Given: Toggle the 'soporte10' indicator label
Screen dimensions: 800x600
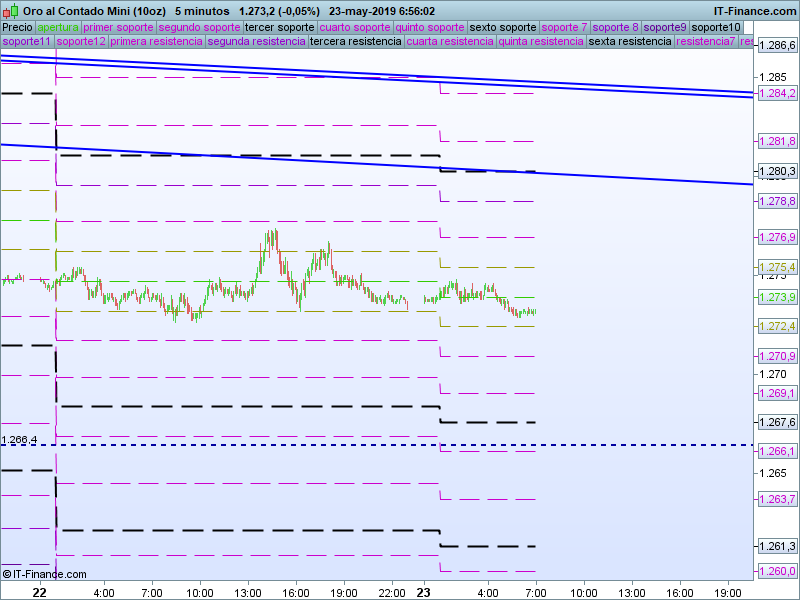Looking at the screenshot, I should [716, 27].
